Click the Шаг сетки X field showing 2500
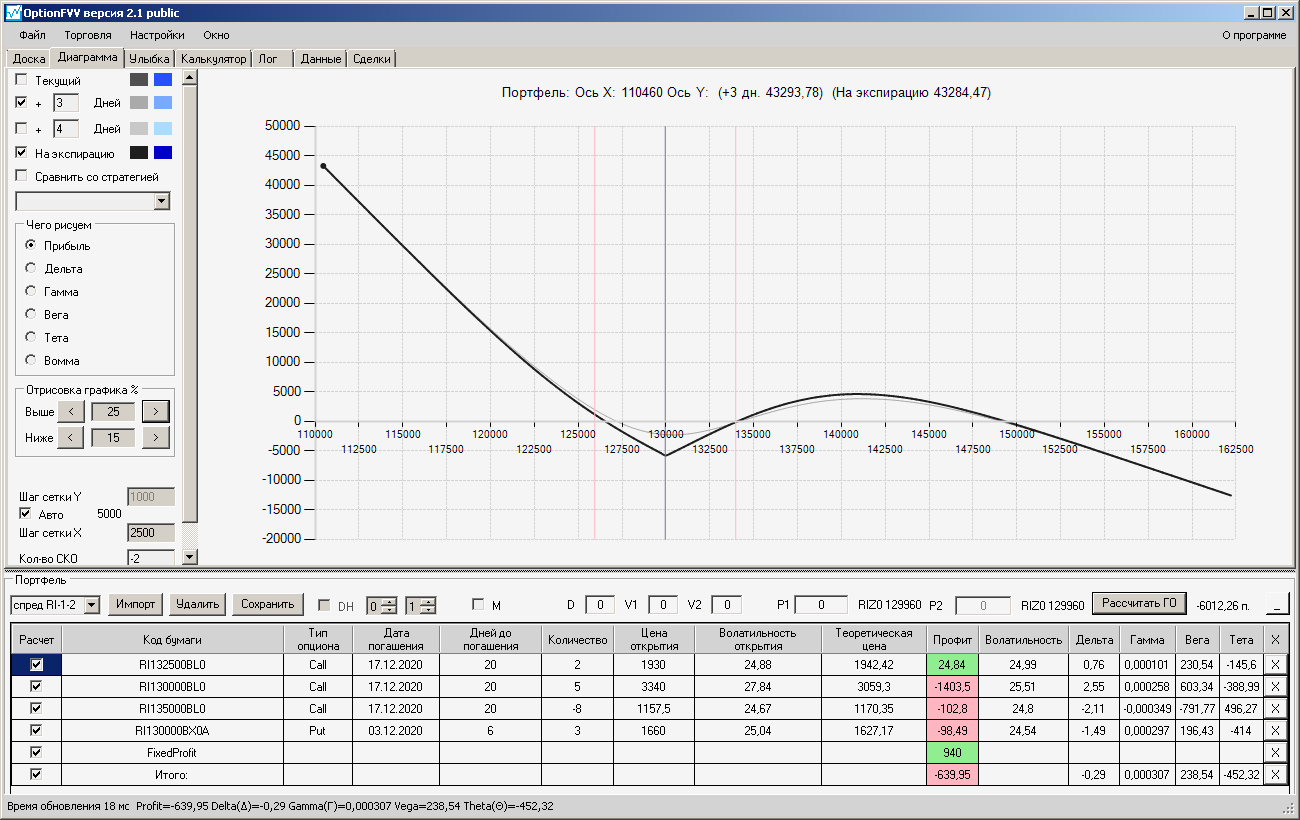 (x=151, y=533)
